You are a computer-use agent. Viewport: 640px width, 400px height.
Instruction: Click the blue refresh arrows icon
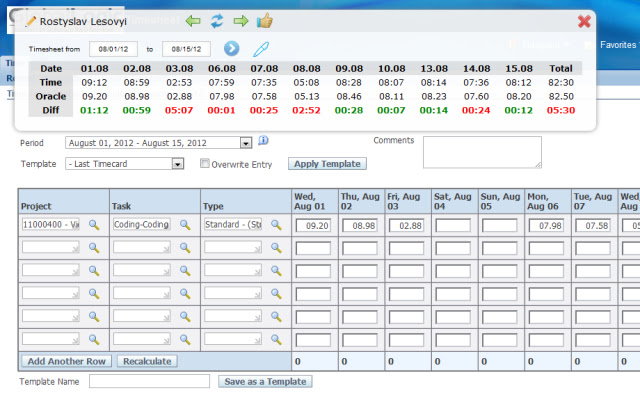point(216,20)
